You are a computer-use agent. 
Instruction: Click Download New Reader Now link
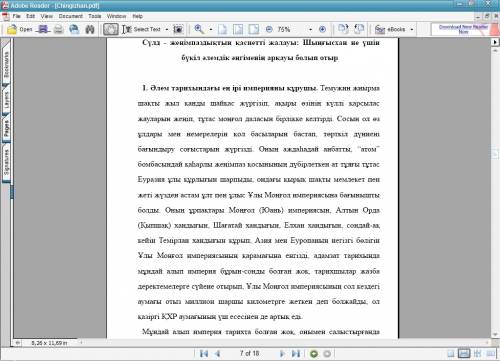(463, 29)
